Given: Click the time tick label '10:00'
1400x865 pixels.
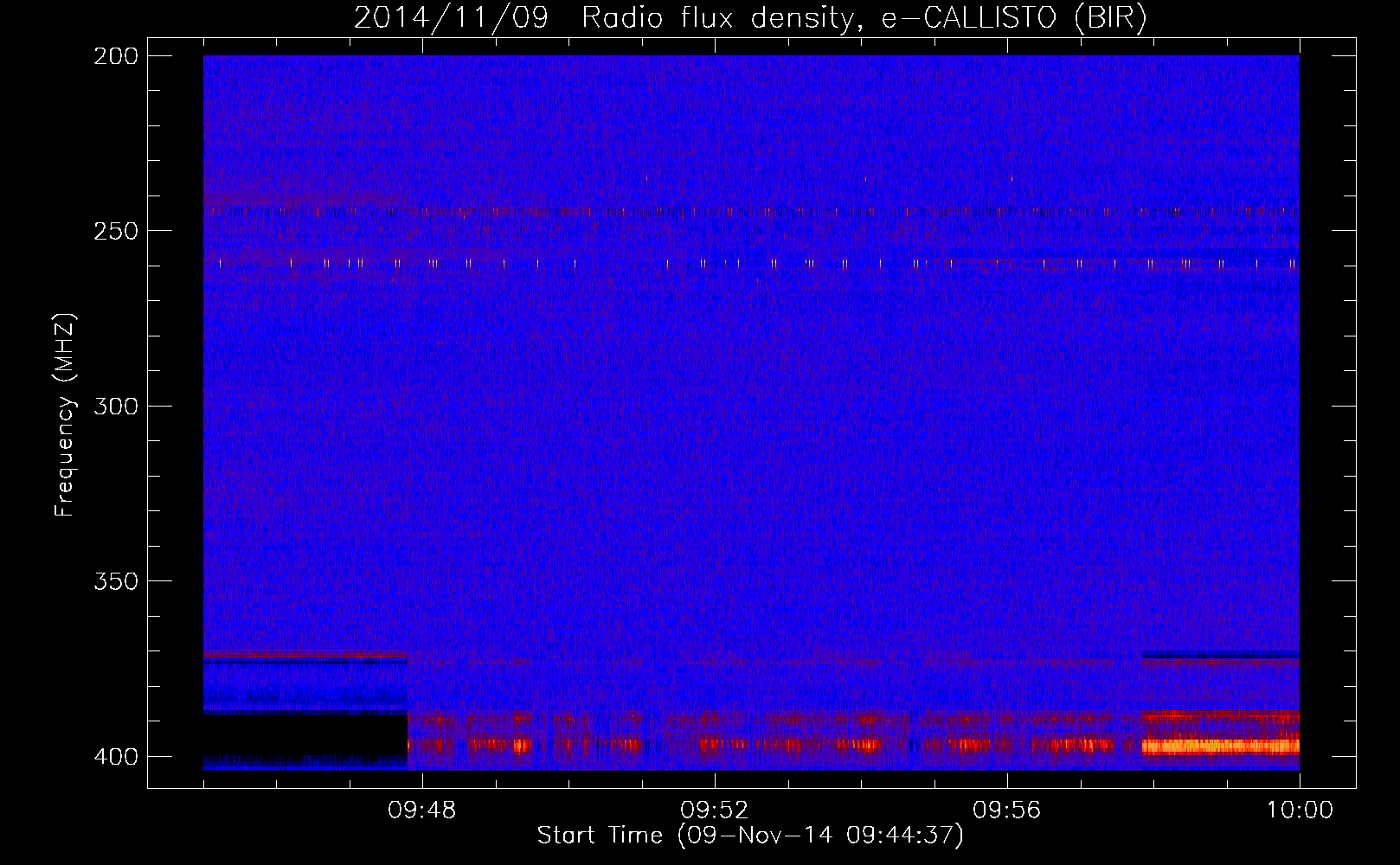Looking at the screenshot, I should [1300, 811].
